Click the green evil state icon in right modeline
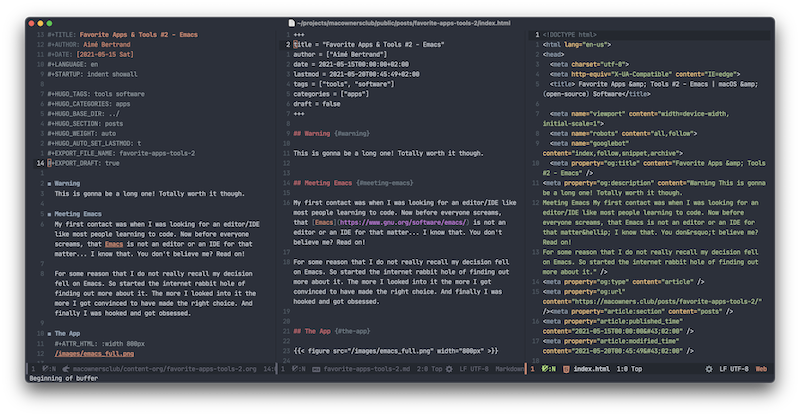This screenshot has height=416, width=800. [x=548, y=369]
